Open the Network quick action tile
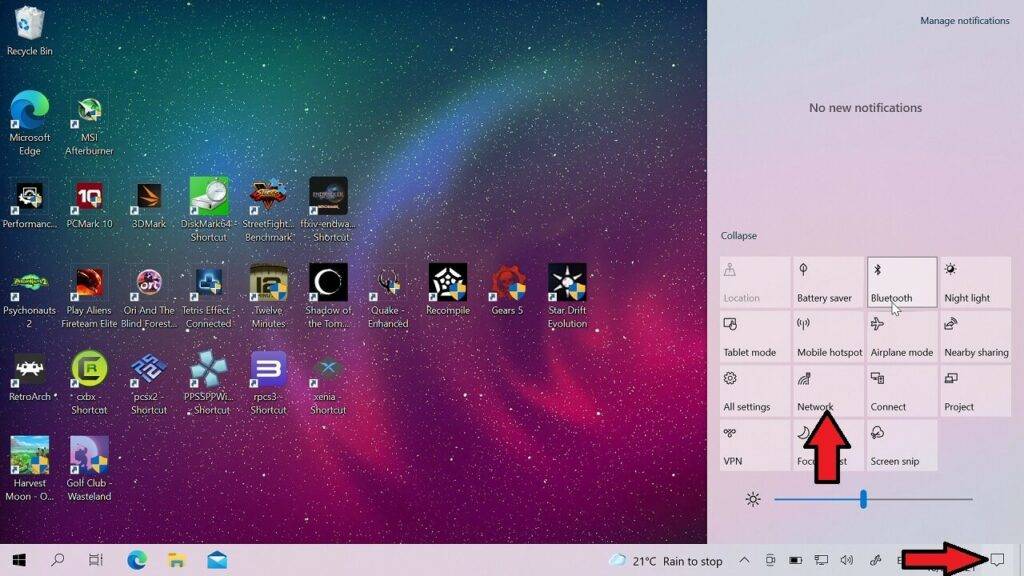Image resolution: width=1024 pixels, height=576 pixels. (x=827, y=391)
